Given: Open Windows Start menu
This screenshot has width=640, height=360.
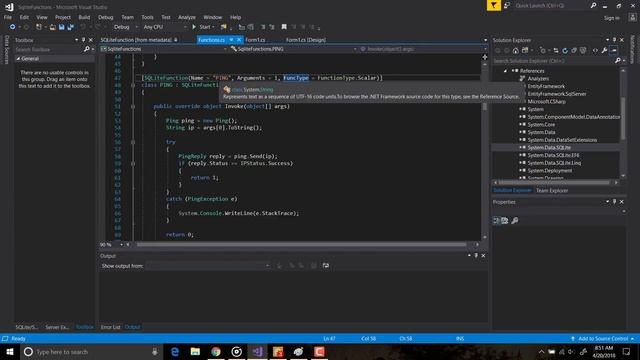Looking at the screenshot, I should point(10,352).
